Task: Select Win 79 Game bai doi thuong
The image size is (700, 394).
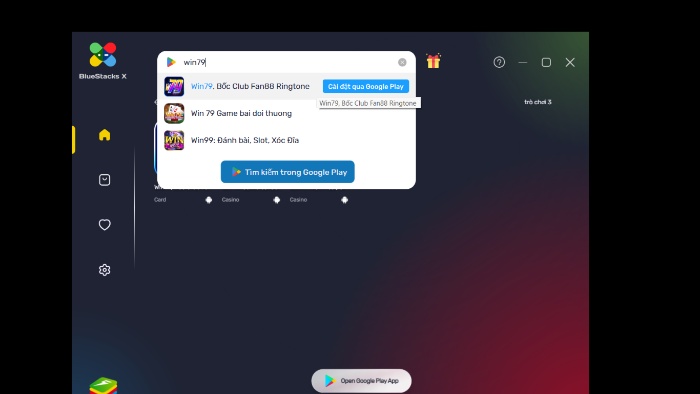Action: tap(241, 113)
